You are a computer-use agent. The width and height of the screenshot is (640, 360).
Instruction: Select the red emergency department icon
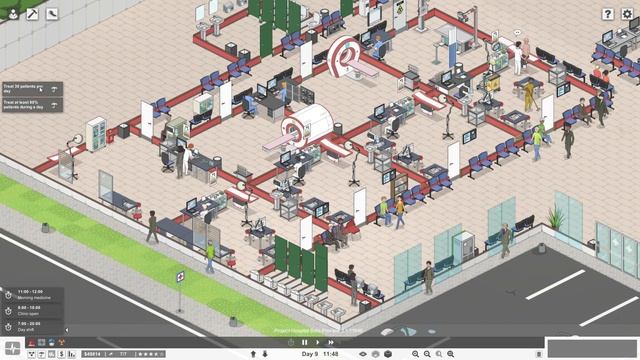click(x=32, y=342)
